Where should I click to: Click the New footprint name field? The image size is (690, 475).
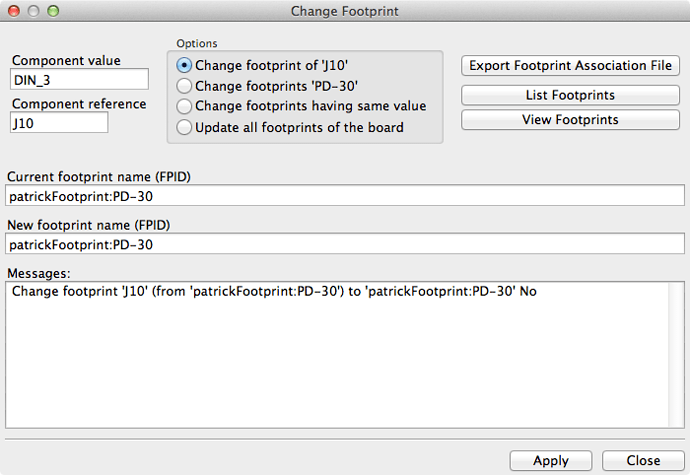click(x=345, y=244)
